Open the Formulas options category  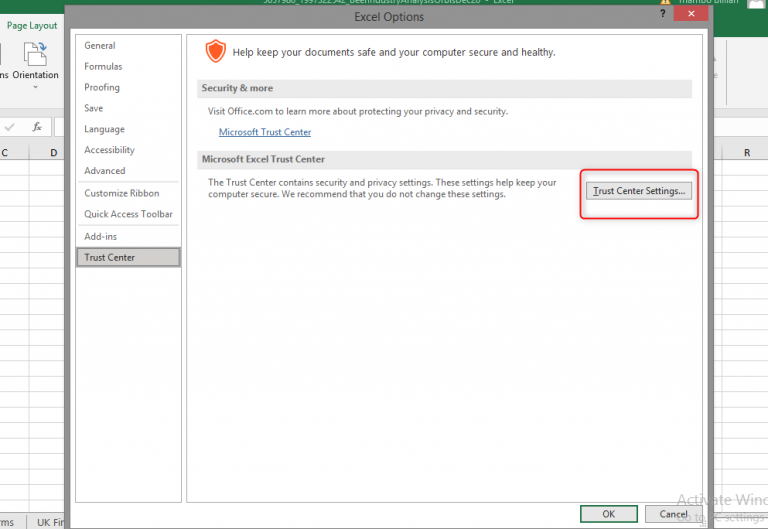103,67
